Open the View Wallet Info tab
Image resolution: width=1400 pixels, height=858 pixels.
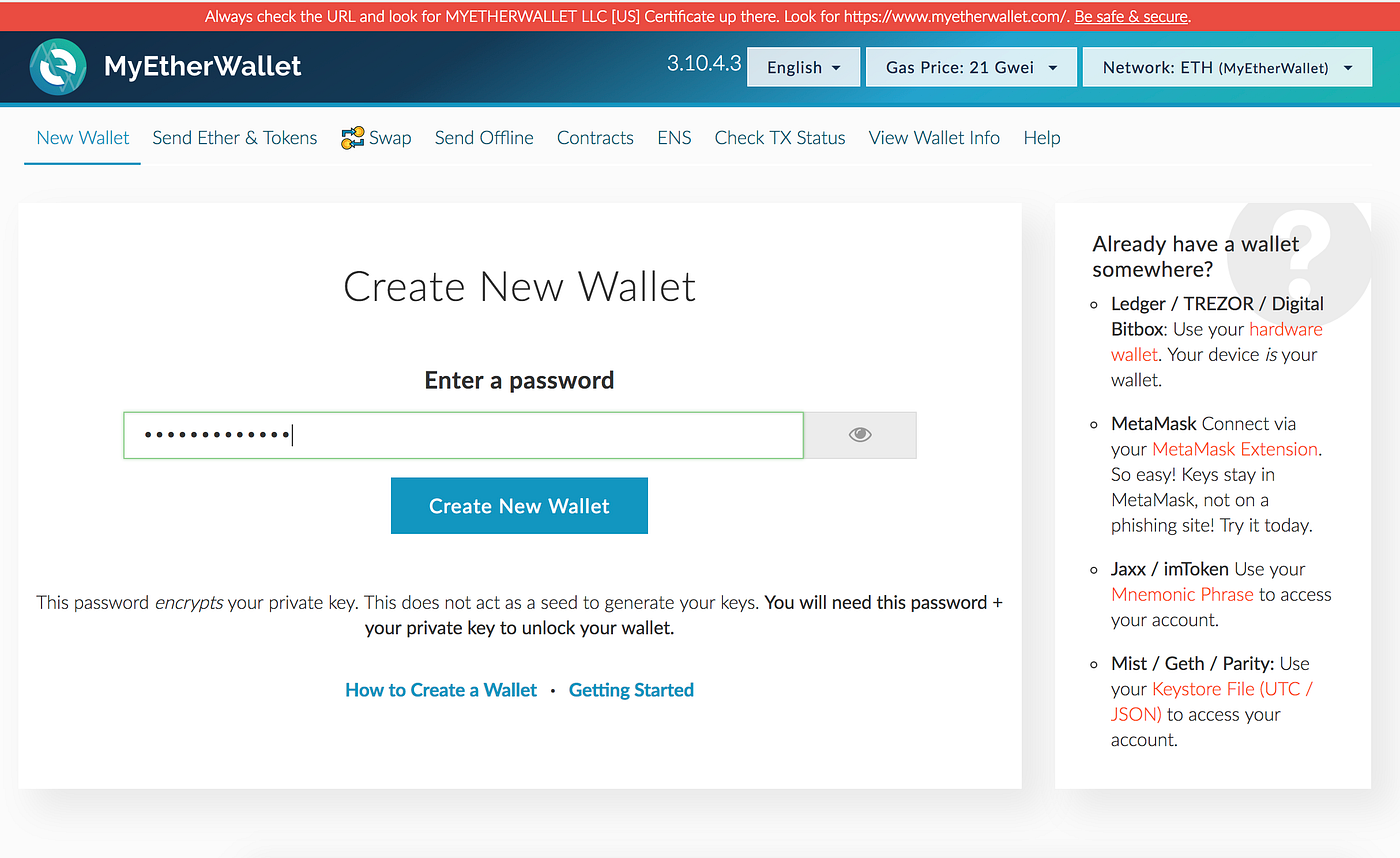[x=934, y=138]
